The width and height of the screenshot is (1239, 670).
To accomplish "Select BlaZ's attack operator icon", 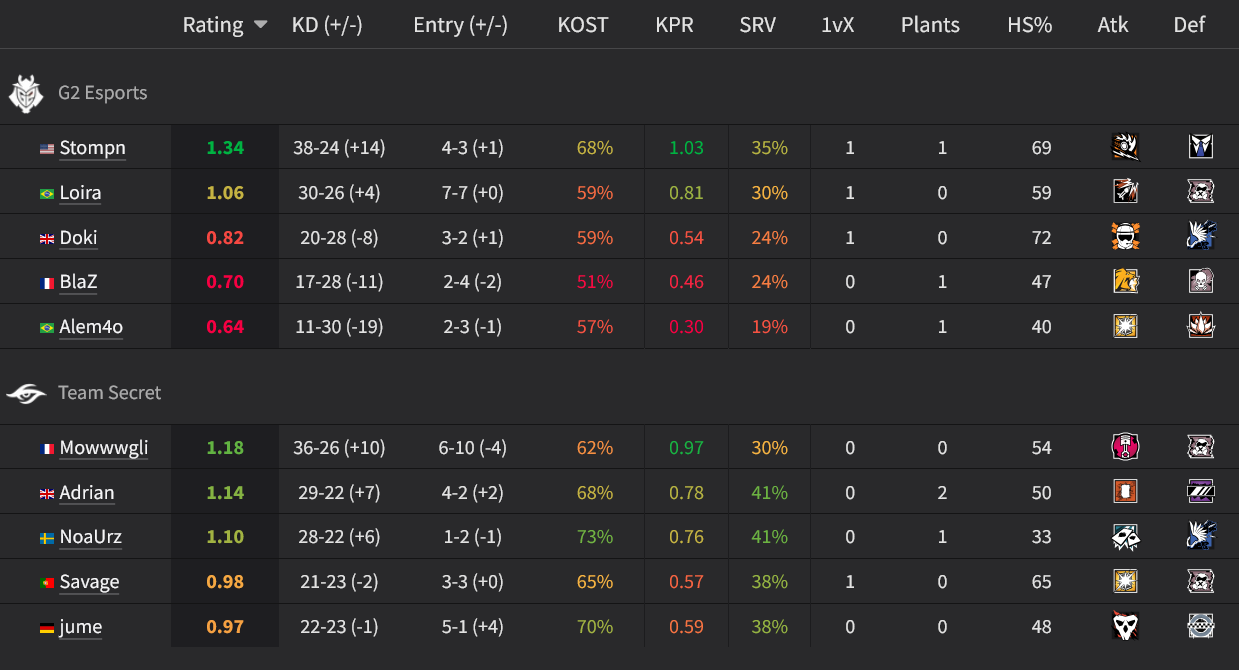I will [x=1125, y=282].
